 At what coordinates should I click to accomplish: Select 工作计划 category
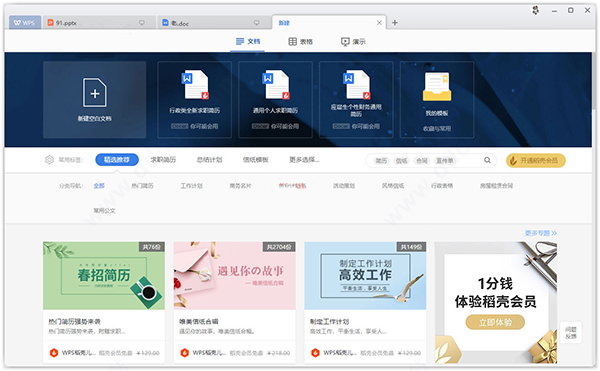pyautogui.click(x=191, y=186)
